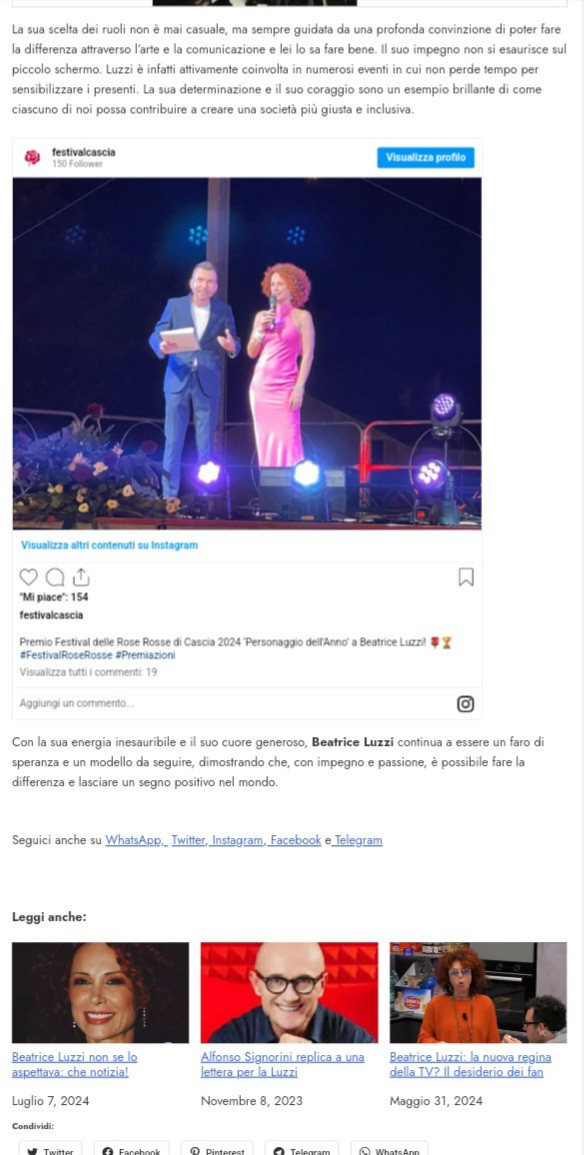Click the Visualizza profilo button

[426, 158]
